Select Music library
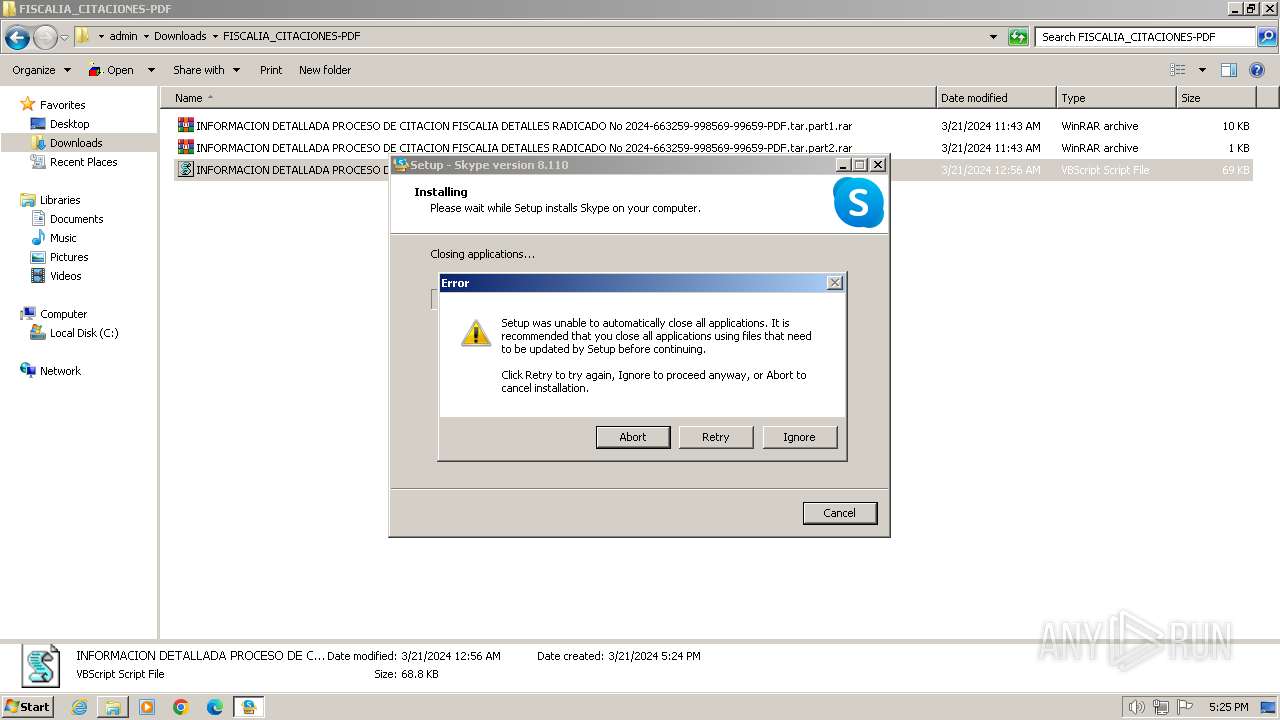Screen dimensions: 1280x720 pos(63,238)
